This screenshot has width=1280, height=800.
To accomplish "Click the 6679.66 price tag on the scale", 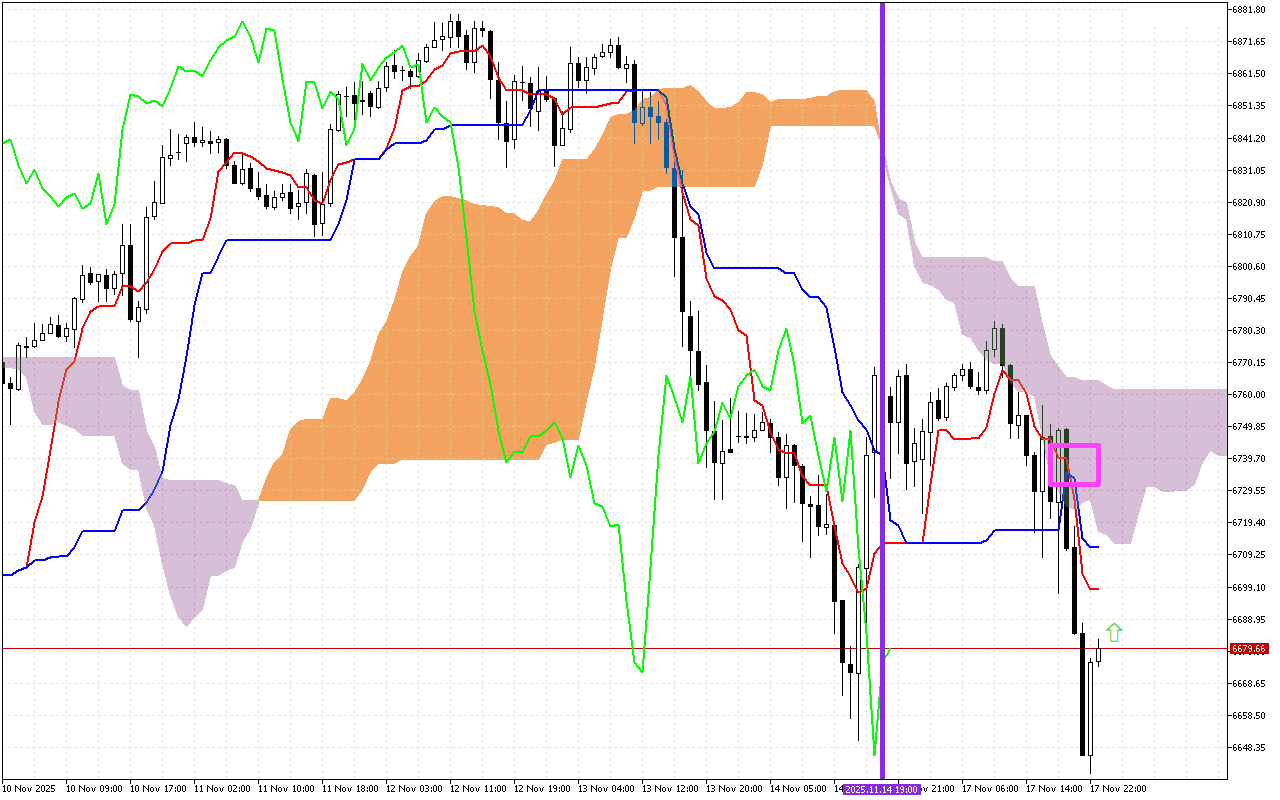I will click(x=1249, y=648).
